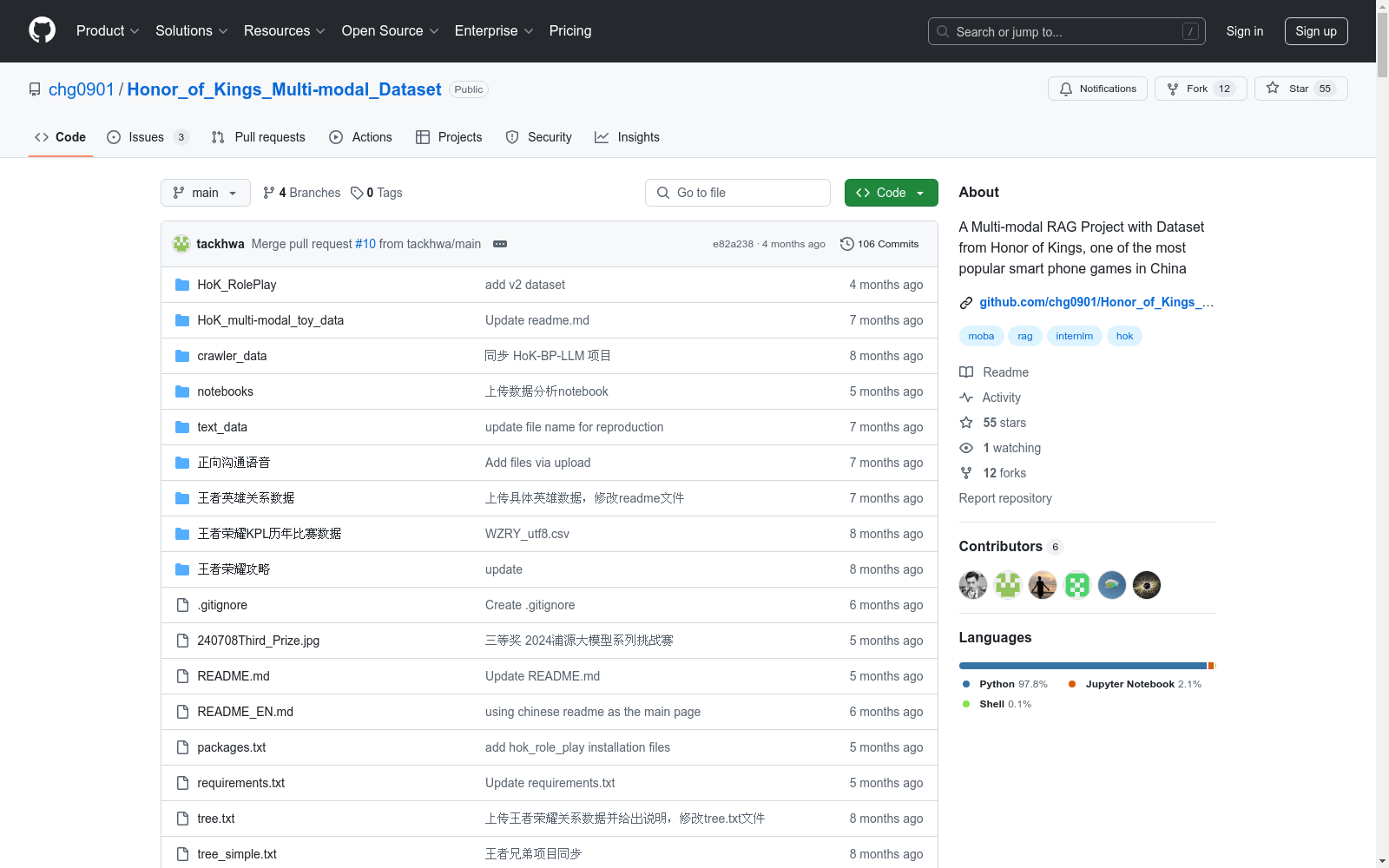The image size is (1389, 868).
Task: Open the Insights tab
Action: pyautogui.click(x=628, y=137)
